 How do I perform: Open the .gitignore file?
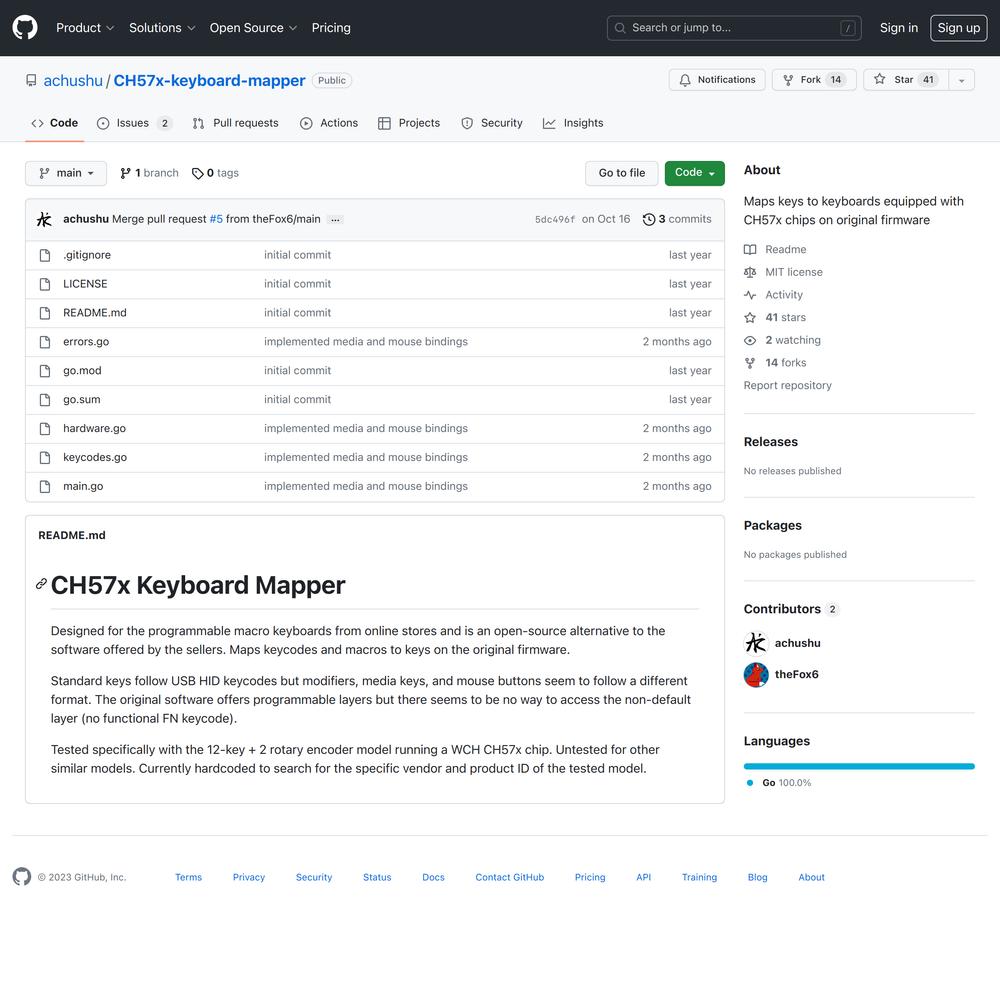pos(87,255)
